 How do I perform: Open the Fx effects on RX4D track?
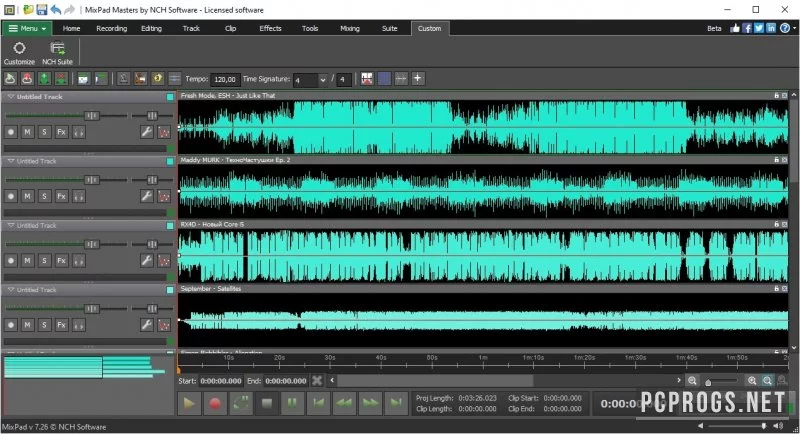61,261
